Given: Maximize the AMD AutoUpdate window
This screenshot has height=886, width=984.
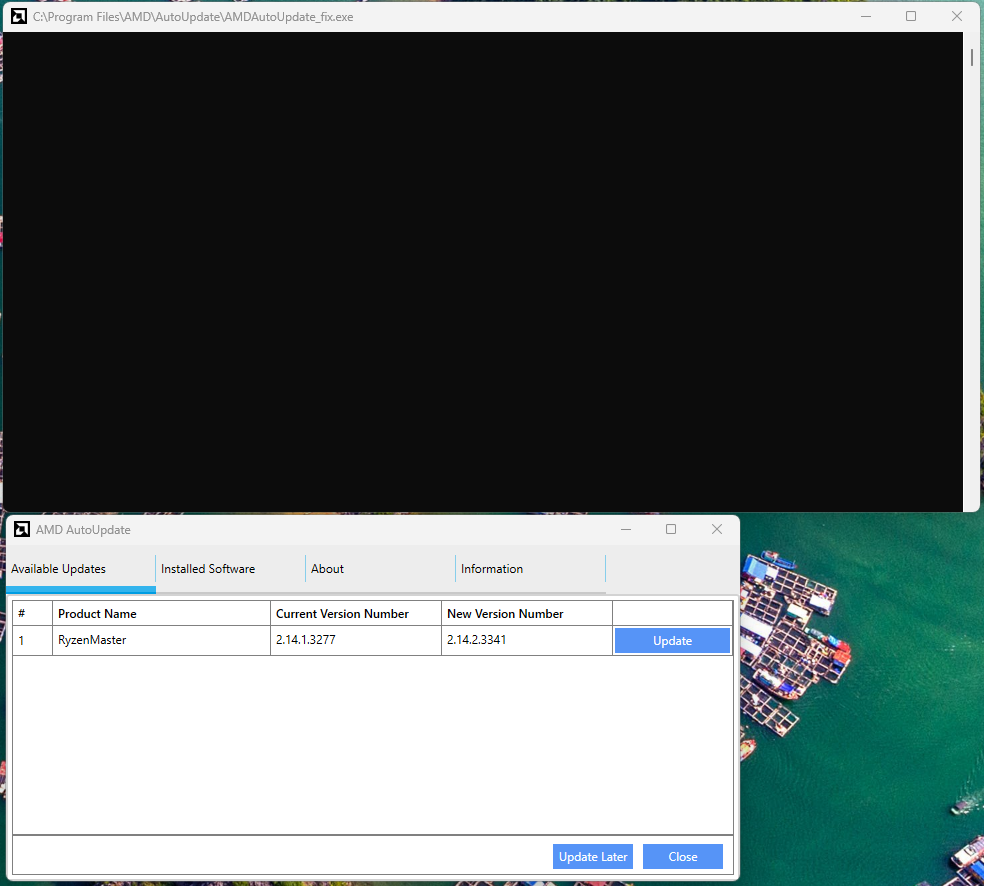Looking at the screenshot, I should click(671, 530).
